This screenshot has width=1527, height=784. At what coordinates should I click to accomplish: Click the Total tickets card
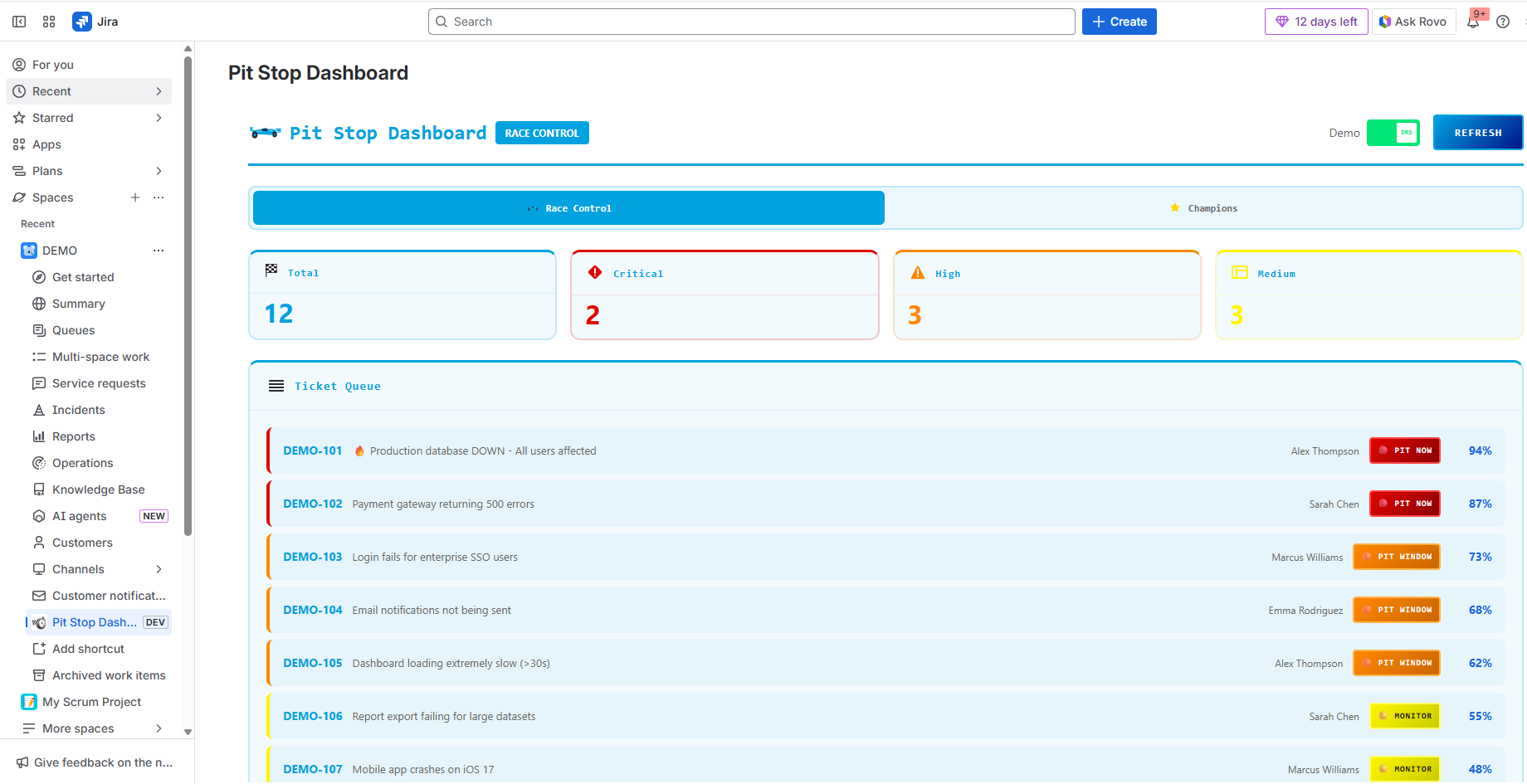pos(402,295)
